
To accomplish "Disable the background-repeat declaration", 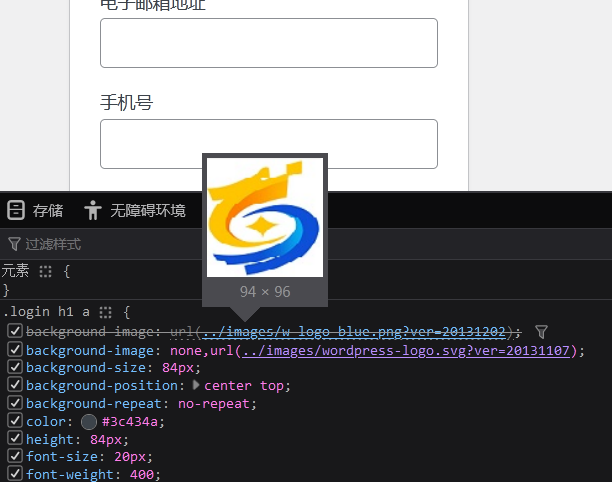I will pyautogui.click(x=15, y=403).
